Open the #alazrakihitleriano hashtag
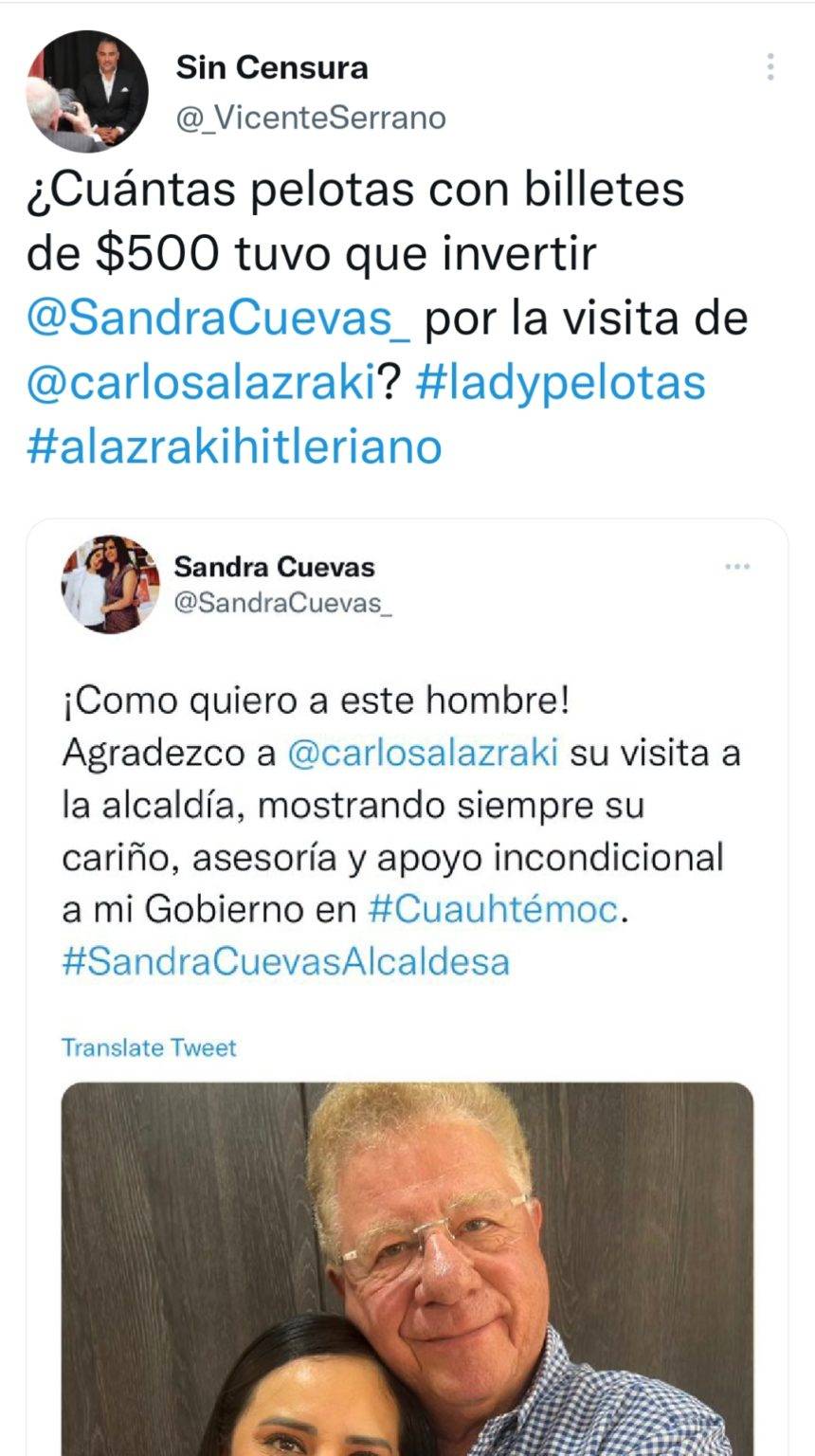815x1456 pixels. point(234,446)
